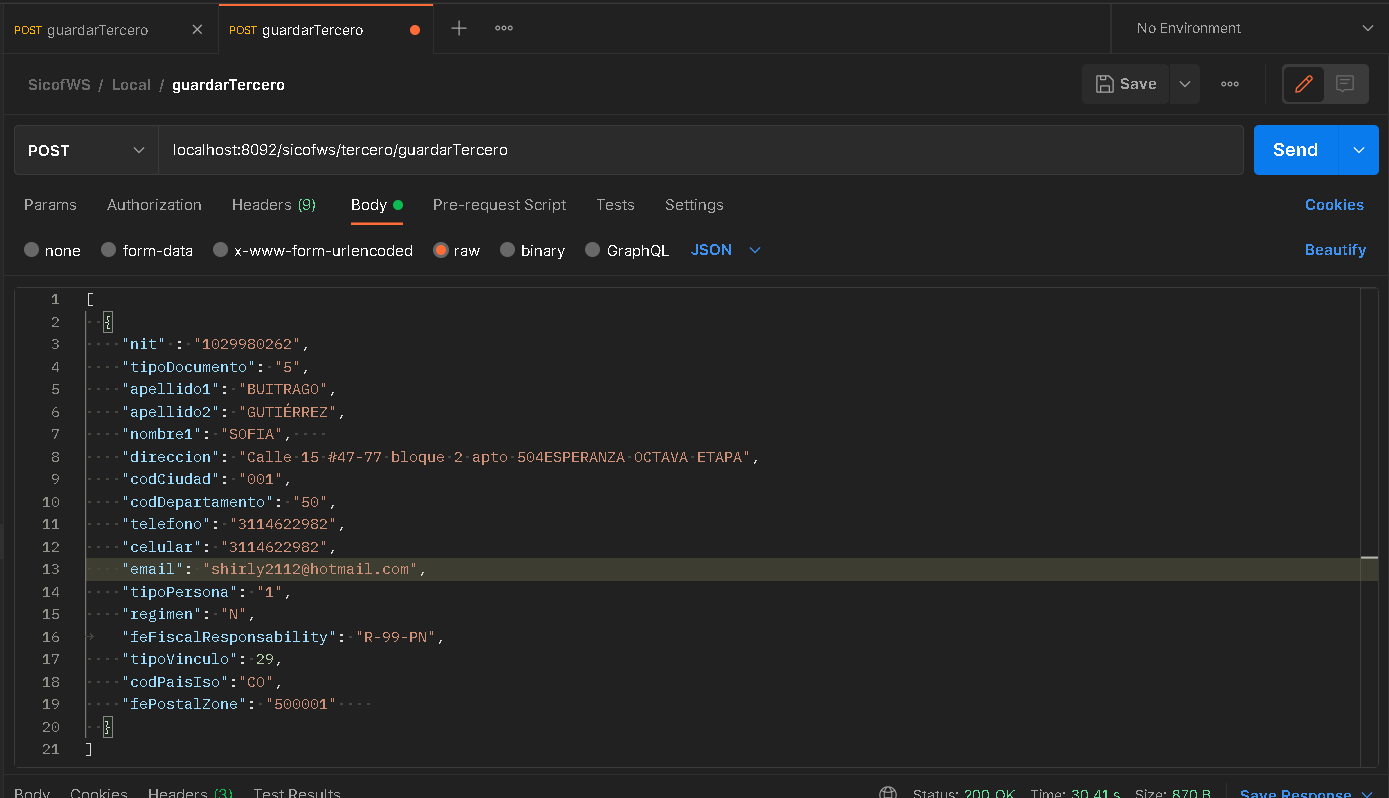
Task: Open the request actions ellipsis beside Save
Action: coord(1230,84)
